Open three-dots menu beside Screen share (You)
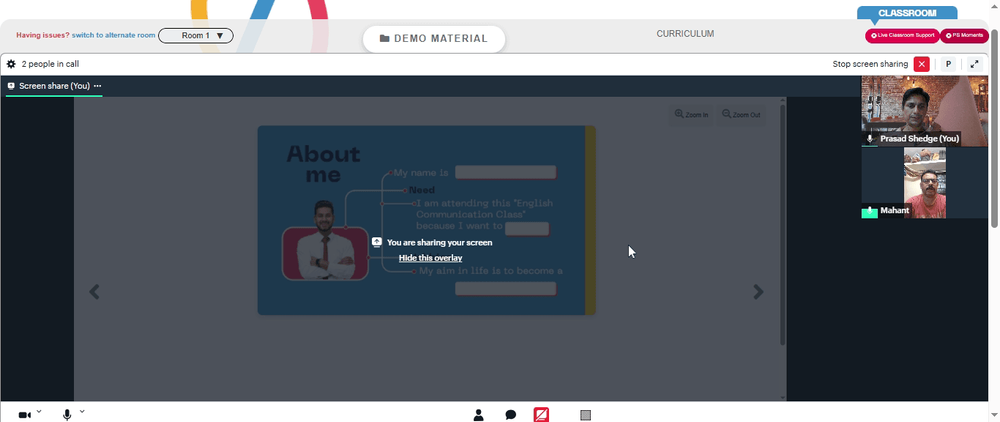Screen dimensions: 1000x422 [98, 86]
